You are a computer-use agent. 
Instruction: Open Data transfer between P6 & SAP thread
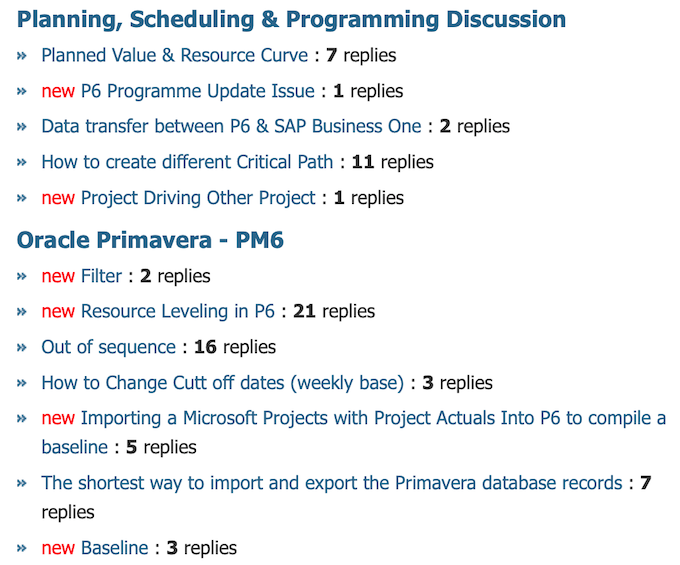pos(231,127)
